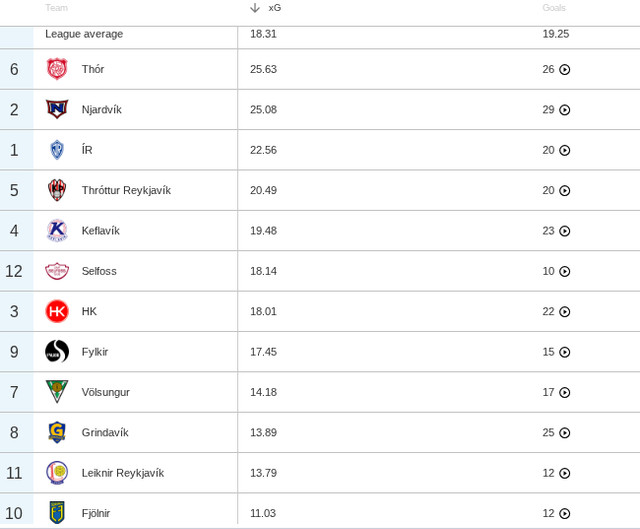The height and width of the screenshot is (529, 640).
Task: Sort table by xG column header
Action: click(274, 8)
